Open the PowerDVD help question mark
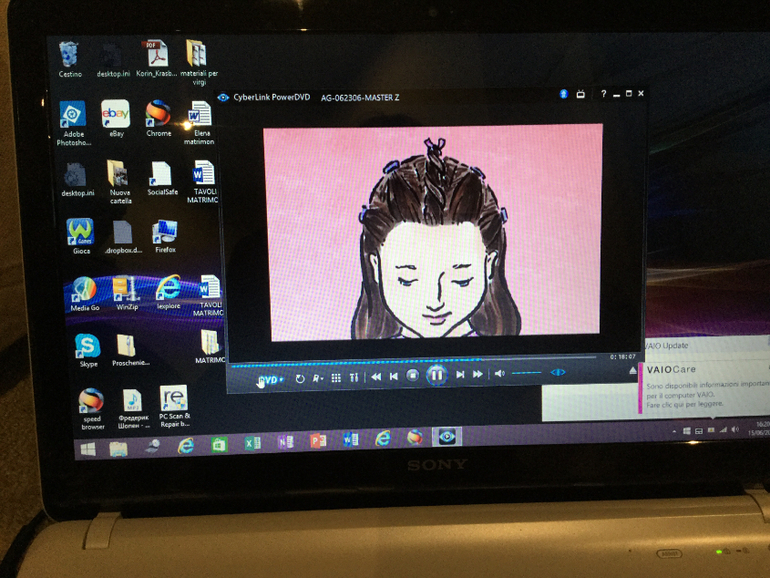770x578 pixels. [603, 94]
